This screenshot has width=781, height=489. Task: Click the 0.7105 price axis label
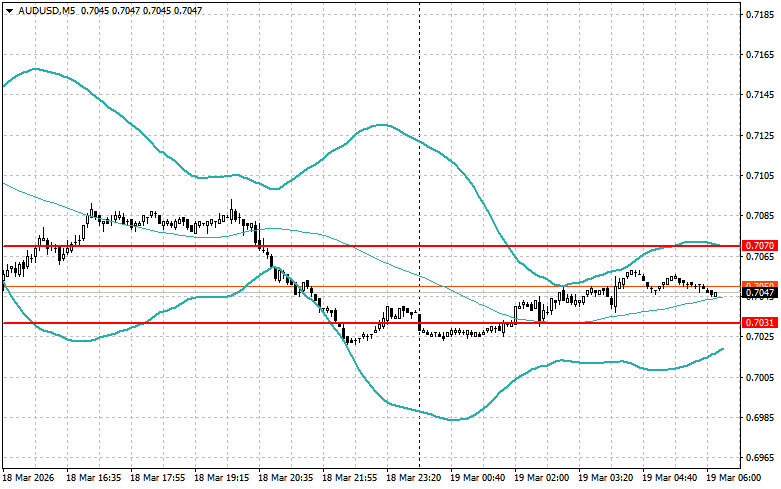point(761,175)
